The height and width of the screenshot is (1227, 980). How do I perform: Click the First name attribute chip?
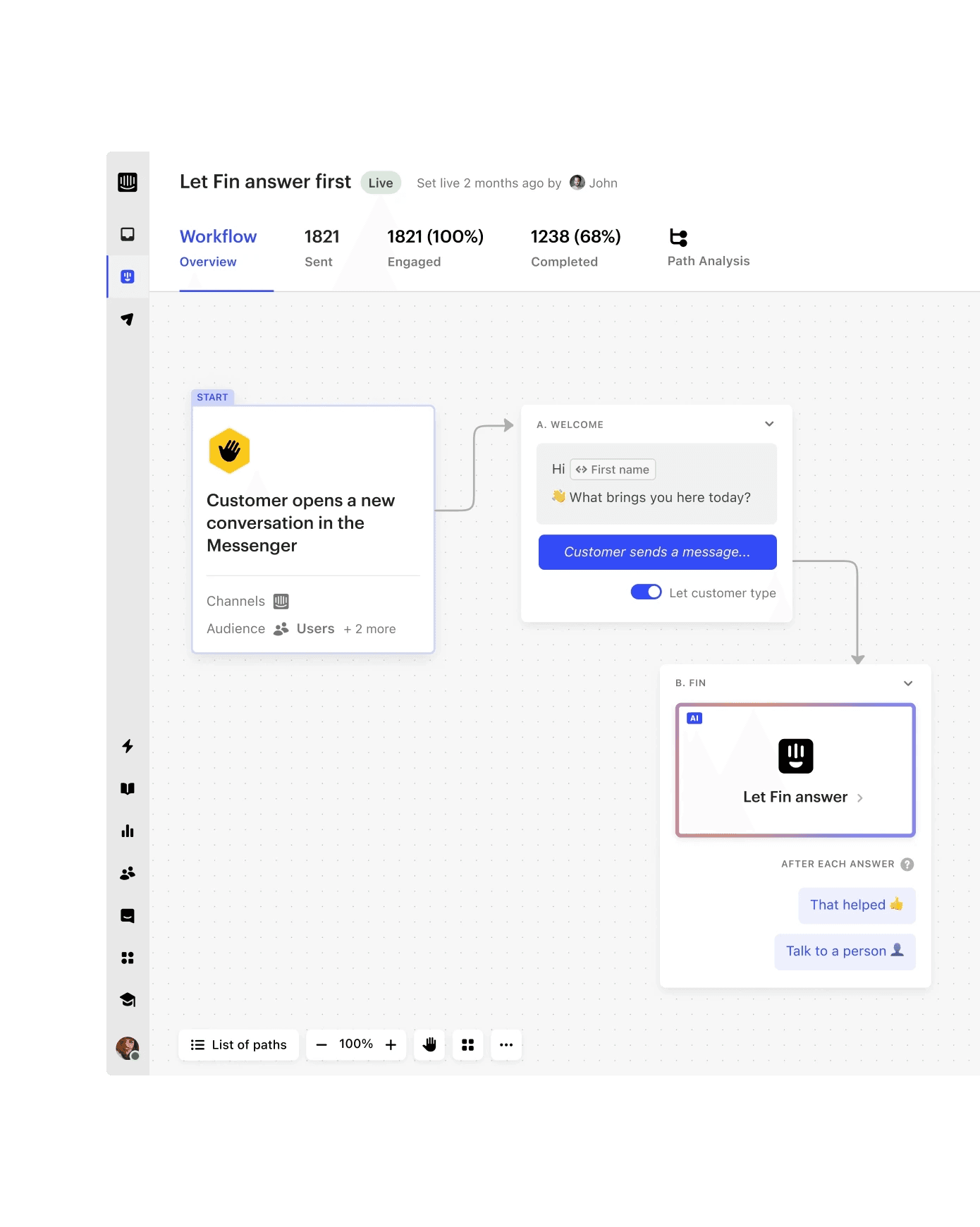(x=613, y=470)
